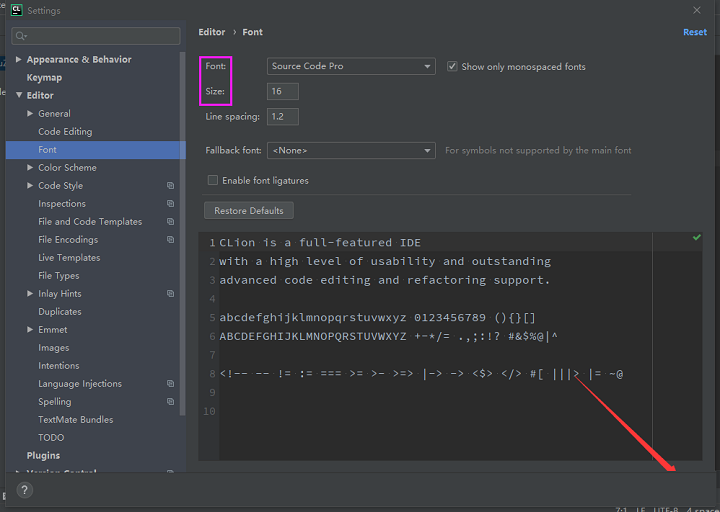The width and height of the screenshot is (720, 512).
Task: Open Intentions settings page
Action: click(58, 366)
